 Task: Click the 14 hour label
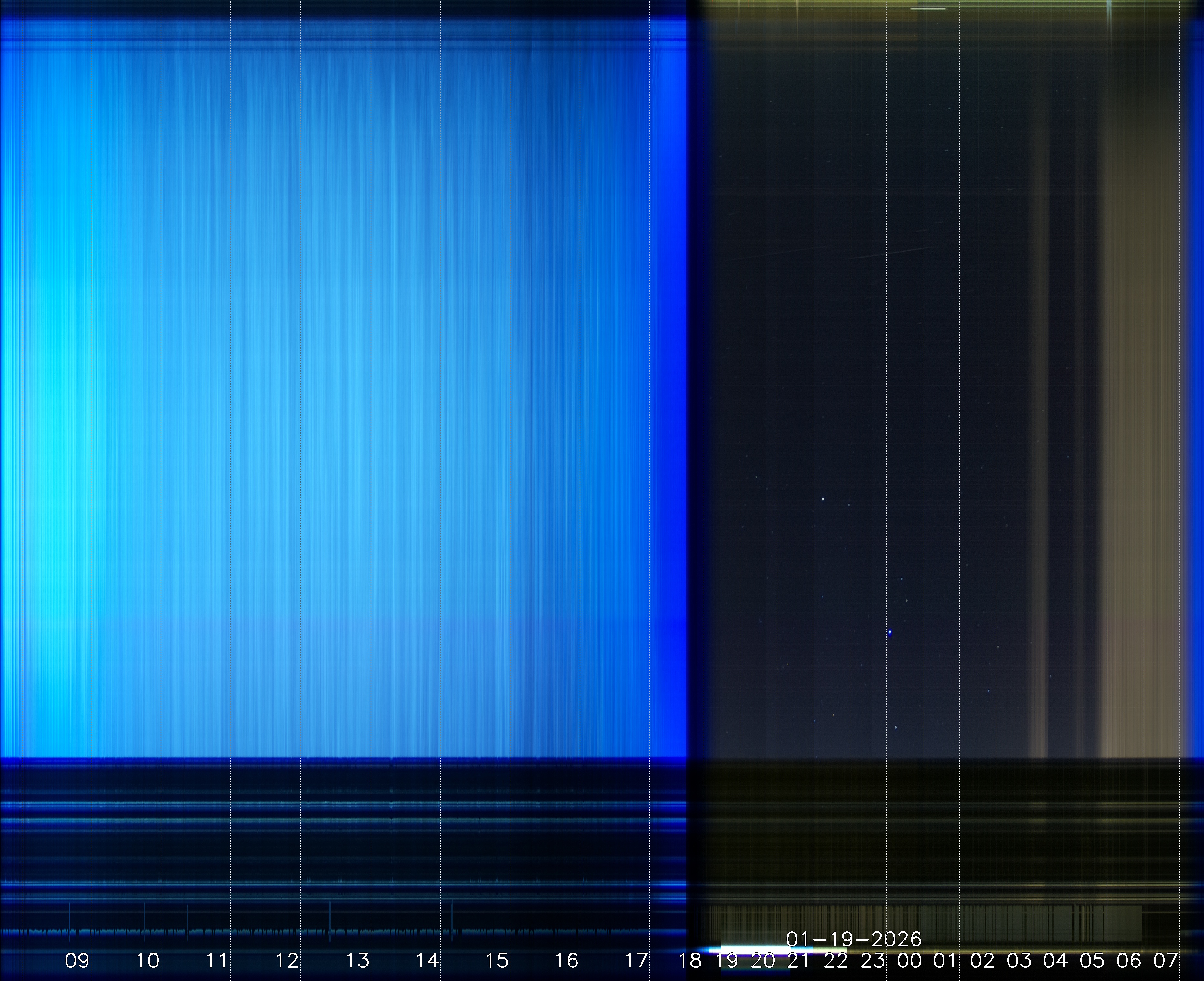click(x=427, y=960)
